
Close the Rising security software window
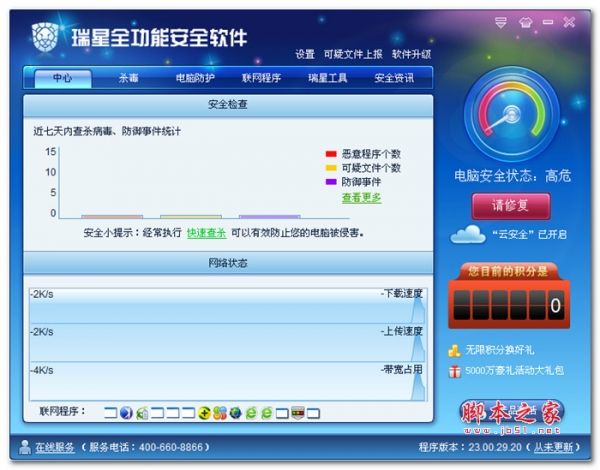pos(569,22)
